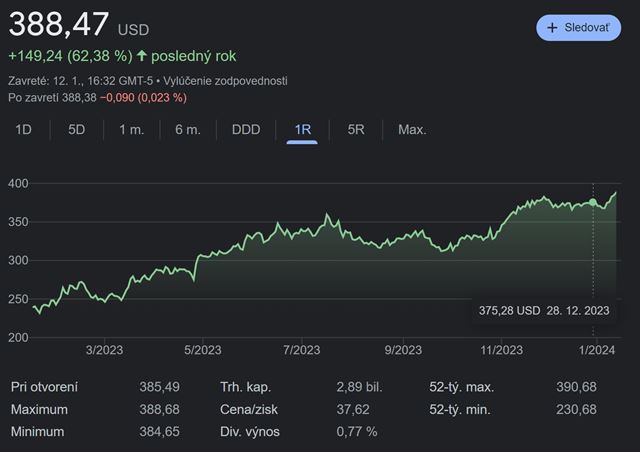640x452 pixels.
Task: Click the plus icon in Sledovať button
Action: click(x=552, y=28)
